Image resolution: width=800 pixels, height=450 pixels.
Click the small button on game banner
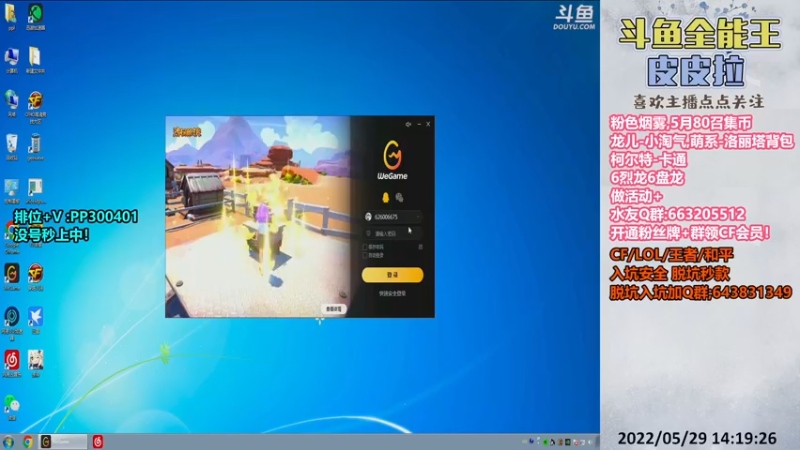coord(334,309)
